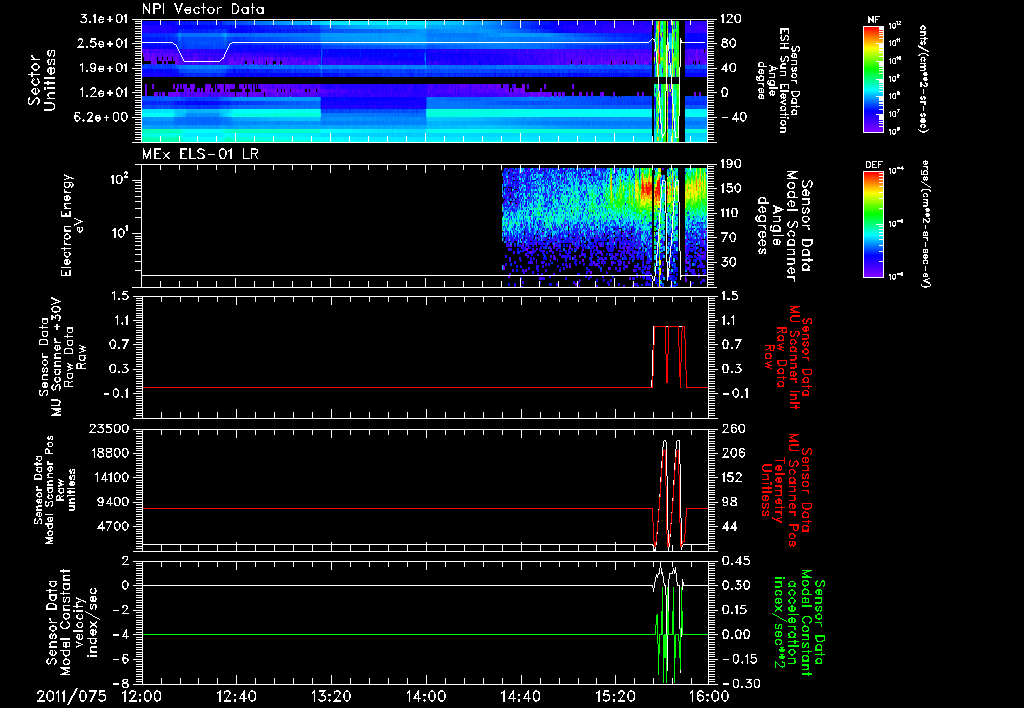Click the 'ESH Sun Elevation Angle' axis label
The image size is (1024, 708).
[777, 80]
